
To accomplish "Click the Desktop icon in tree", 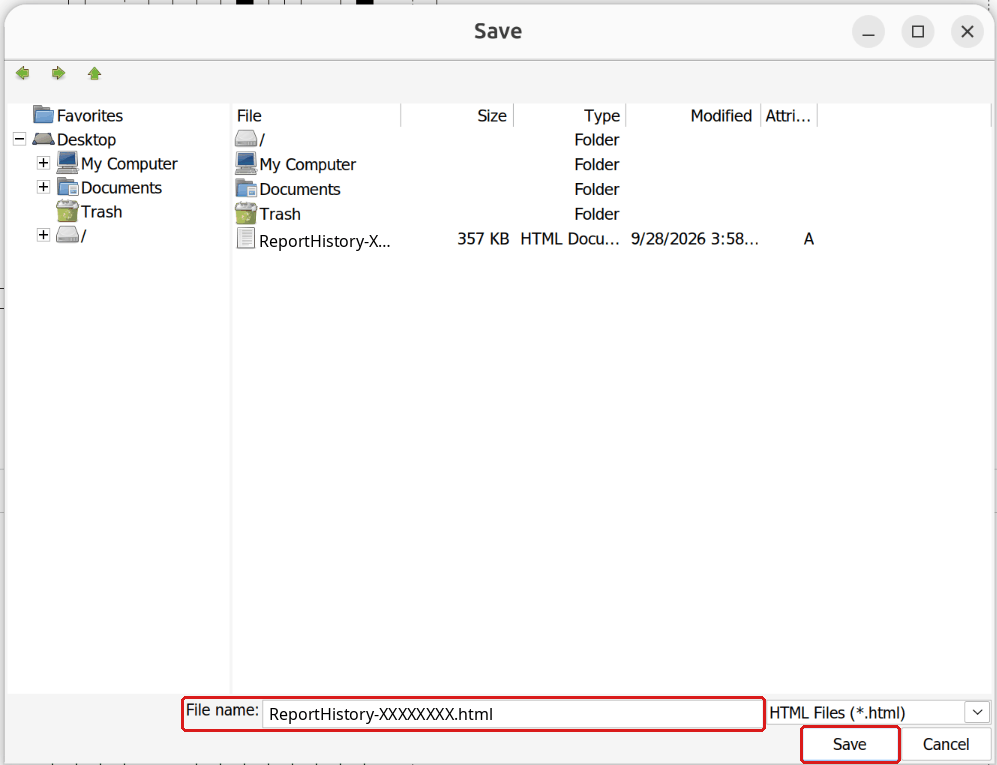I will pos(43,139).
